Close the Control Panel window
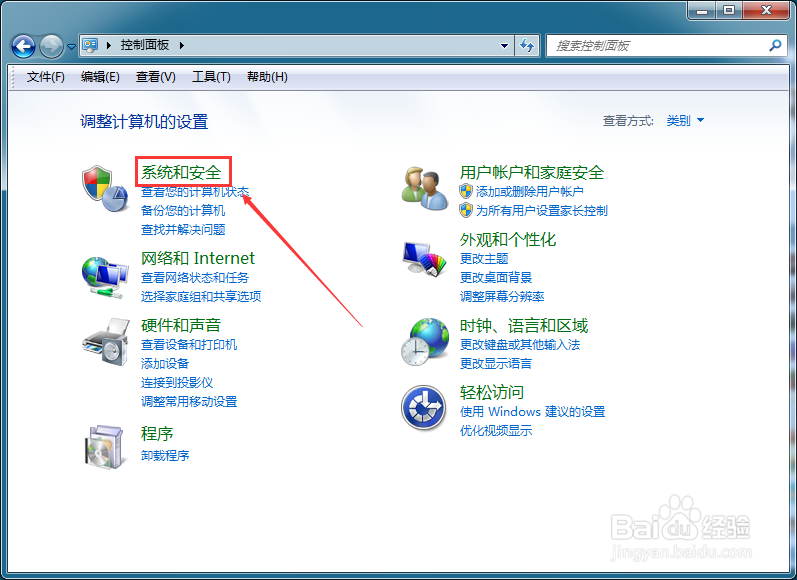 click(767, 10)
